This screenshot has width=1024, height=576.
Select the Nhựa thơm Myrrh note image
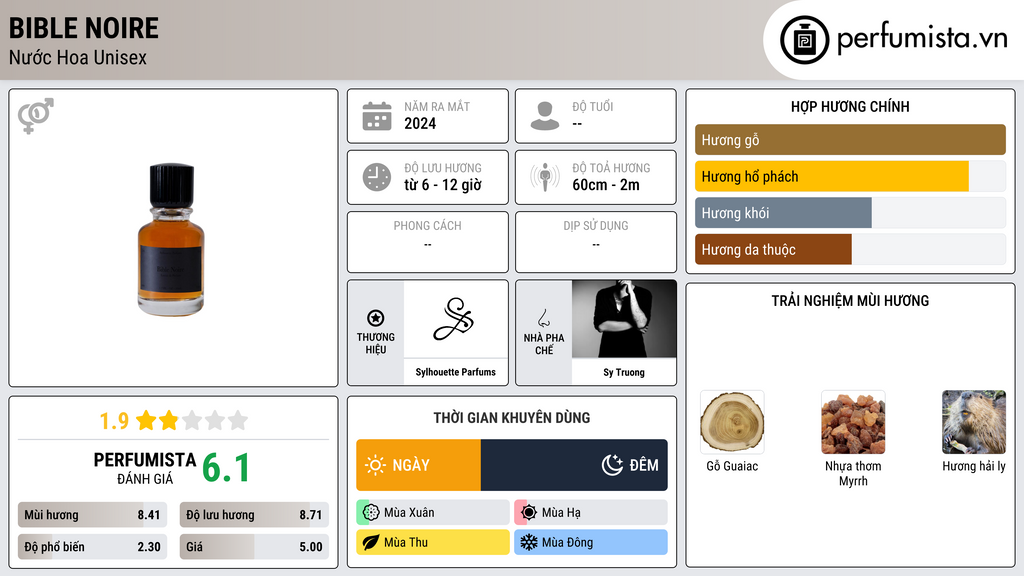coord(853,423)
